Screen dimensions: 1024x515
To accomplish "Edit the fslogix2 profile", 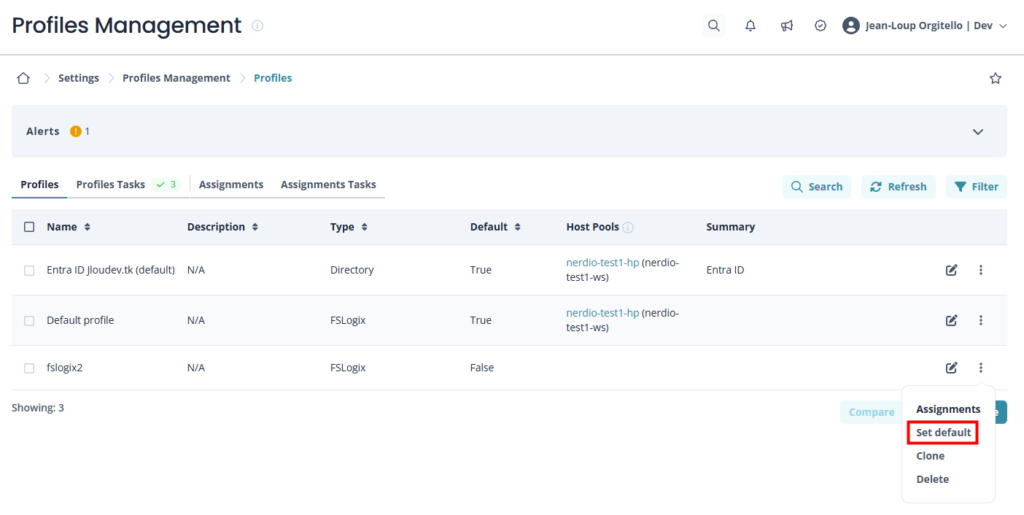I will pyautogui.click(x=952, y=367).
